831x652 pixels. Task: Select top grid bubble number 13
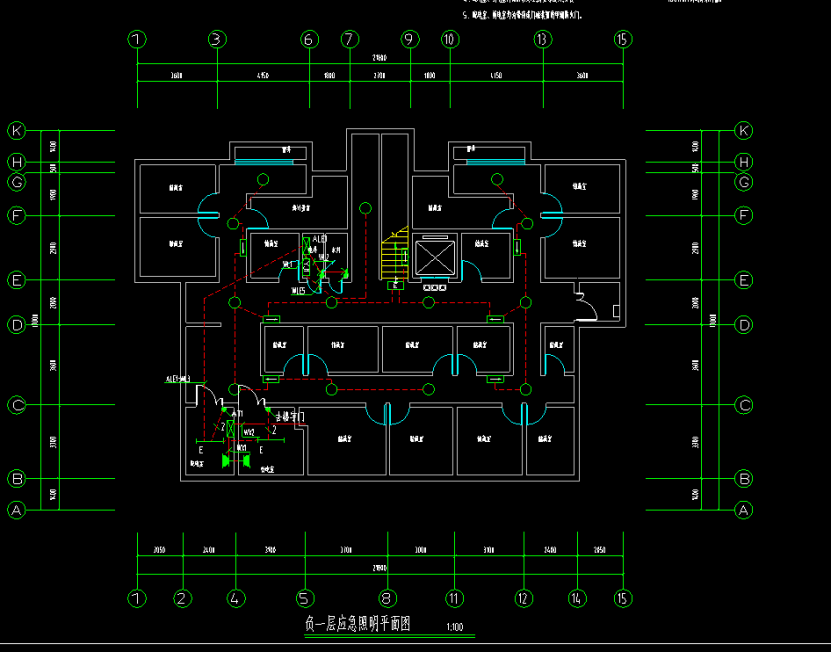[x=542, y=40]
